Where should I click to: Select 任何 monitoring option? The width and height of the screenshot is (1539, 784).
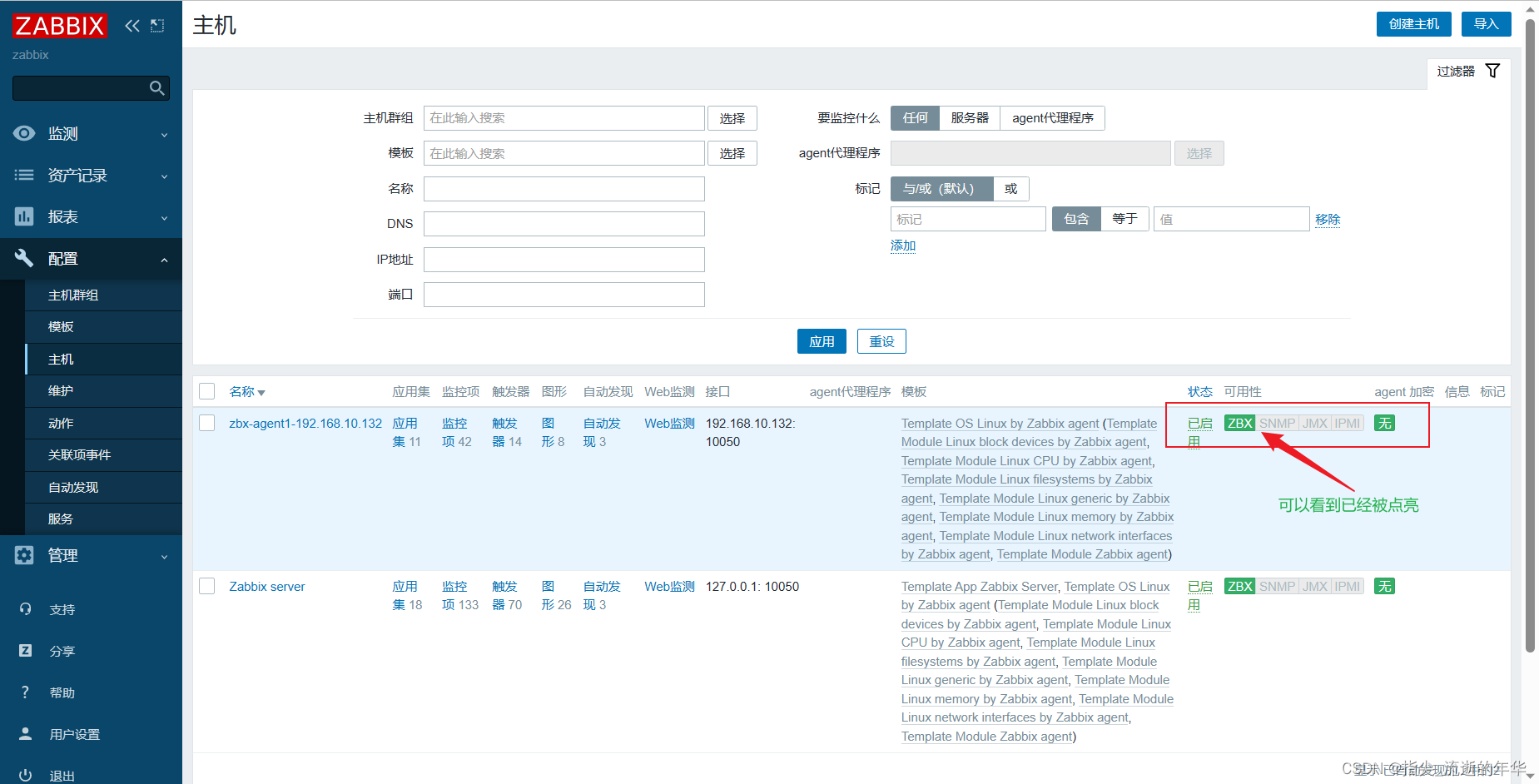point(915,118)
